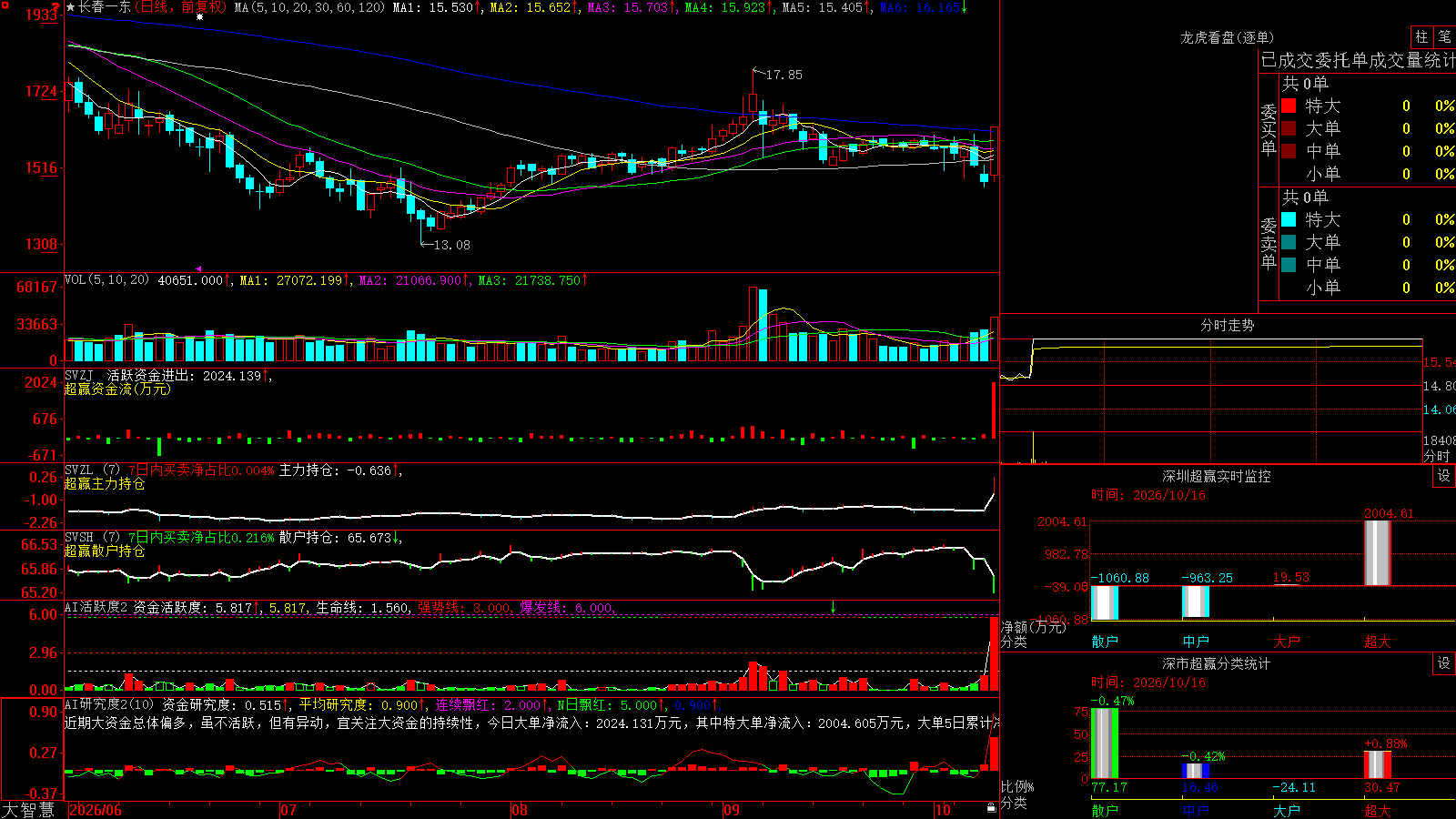Click the VOL(5,10,20) indicator label
1456x819 pixels.
(106, 279)
